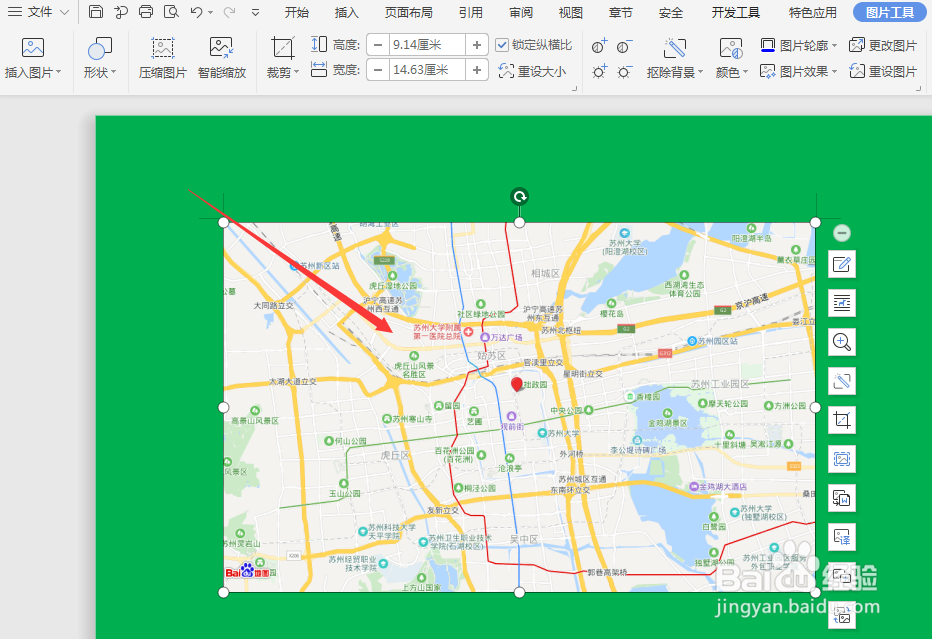Viewport: 932px width, 639px height.
Task: Switch to the 开发工具 tab
Action: coord(736,12)
